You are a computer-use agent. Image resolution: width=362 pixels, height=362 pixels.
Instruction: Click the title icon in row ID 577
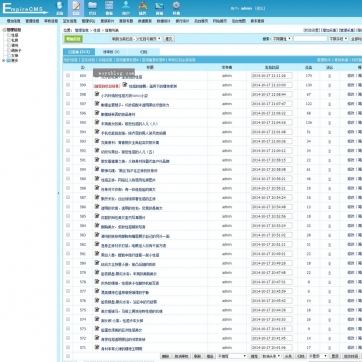[x=97, y=291]
